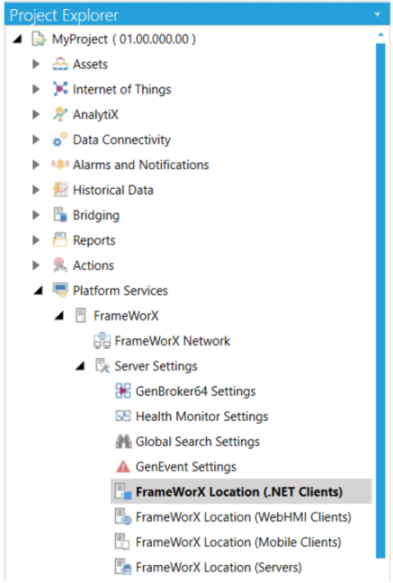Click the MyProject document icon
393x583 pixels.
pyautogui.click(x=39, y=39)
